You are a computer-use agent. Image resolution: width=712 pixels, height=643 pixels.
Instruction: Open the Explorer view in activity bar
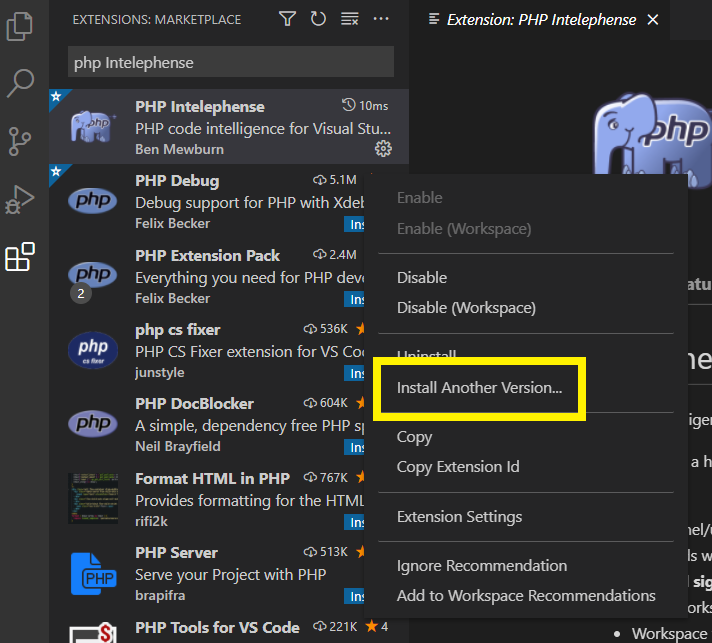click(x=20, y=26)
